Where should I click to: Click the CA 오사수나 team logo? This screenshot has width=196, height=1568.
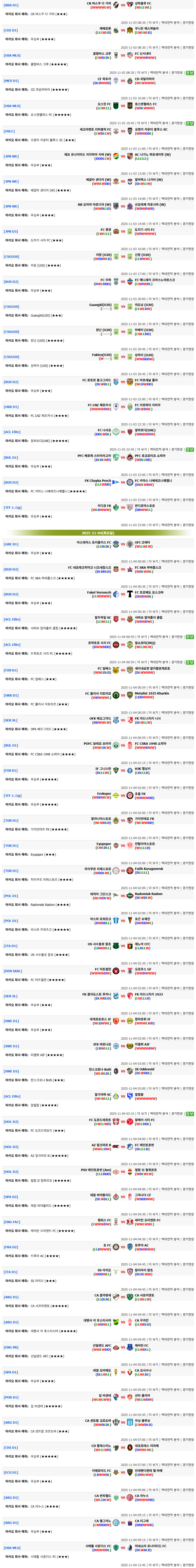click(x=130, y=1372)
